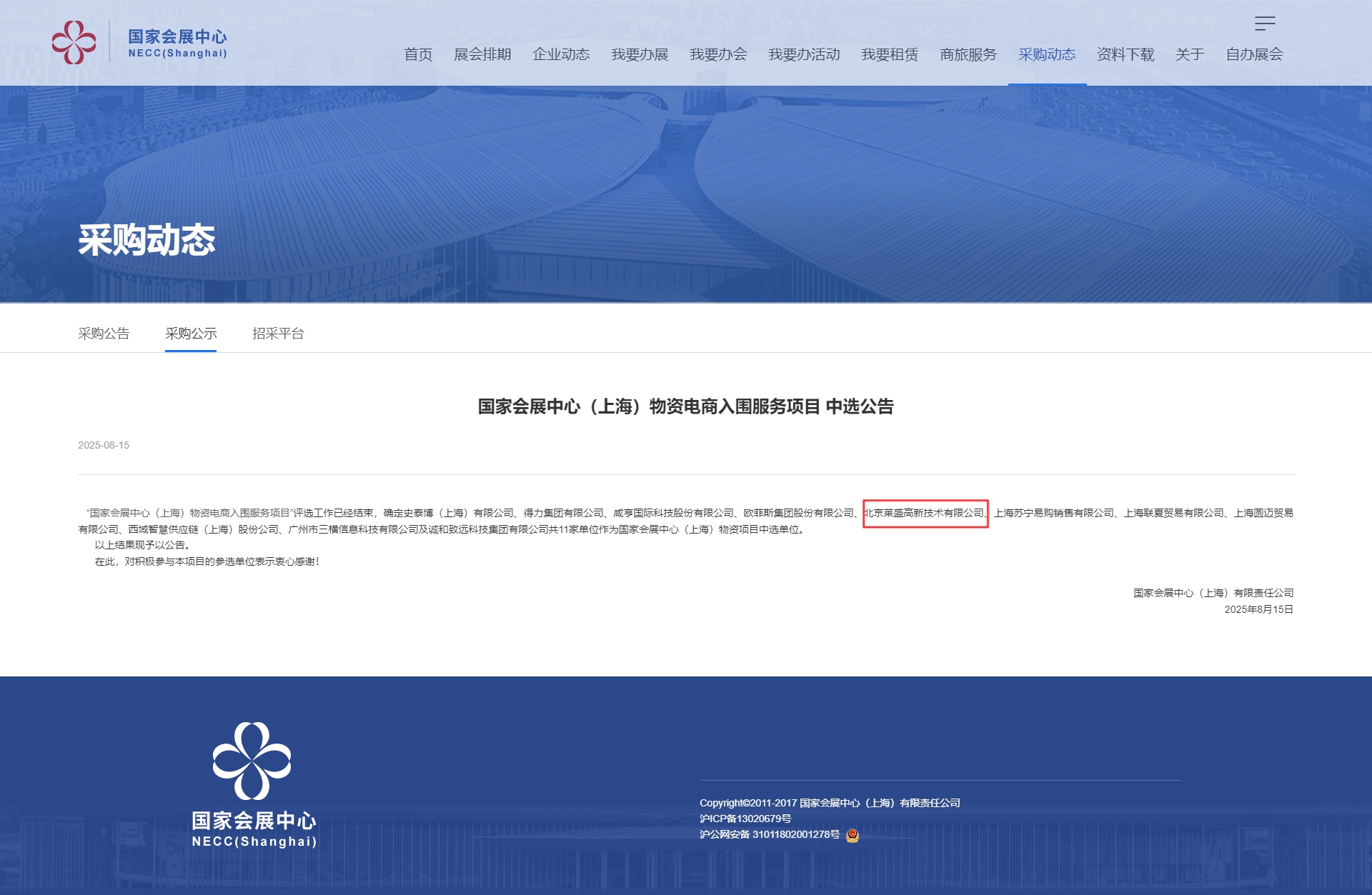
Task: Go to 企业动态 in navigation
Action: [x=561, y=55]
